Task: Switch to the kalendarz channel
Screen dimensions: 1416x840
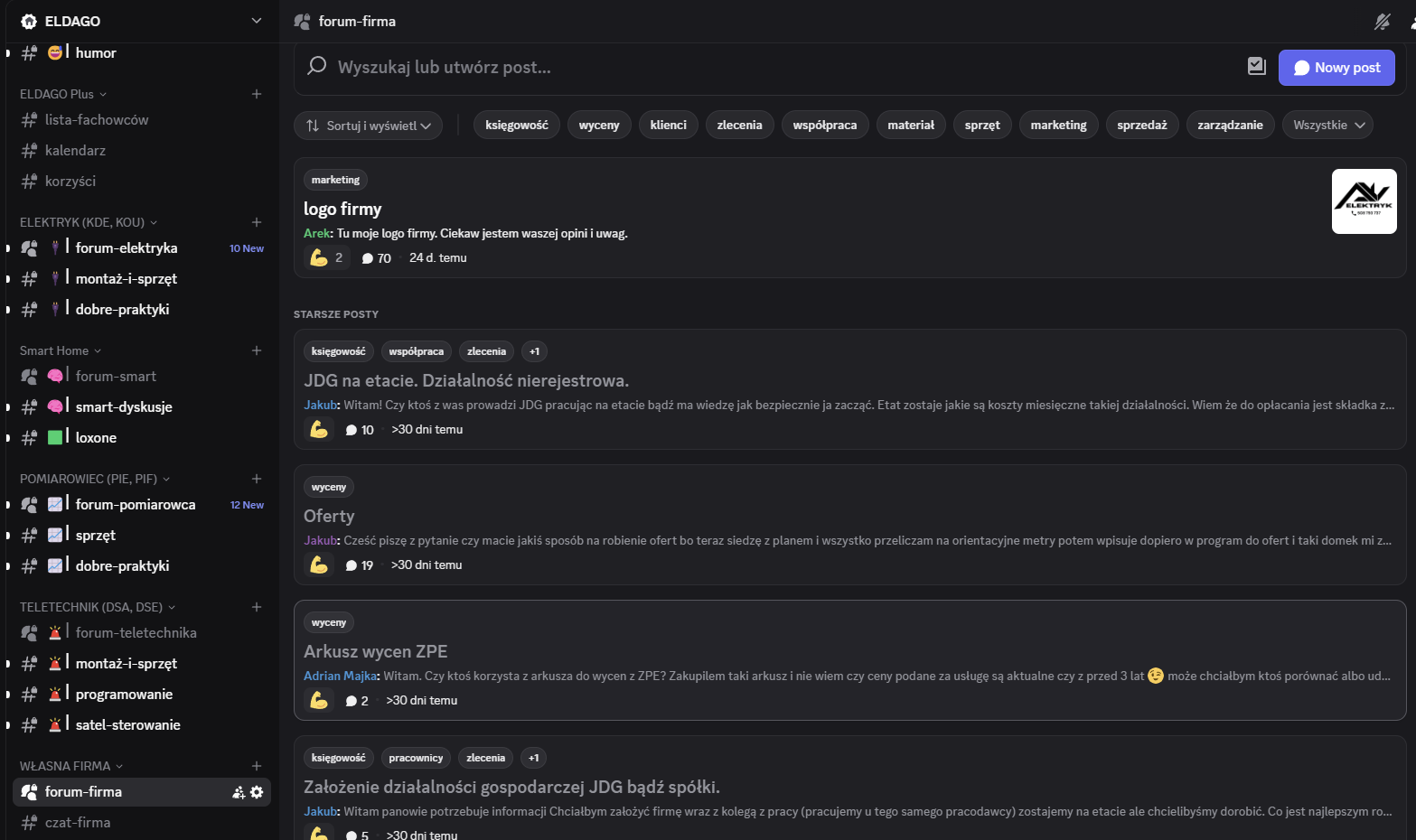Action: (75, 151)
